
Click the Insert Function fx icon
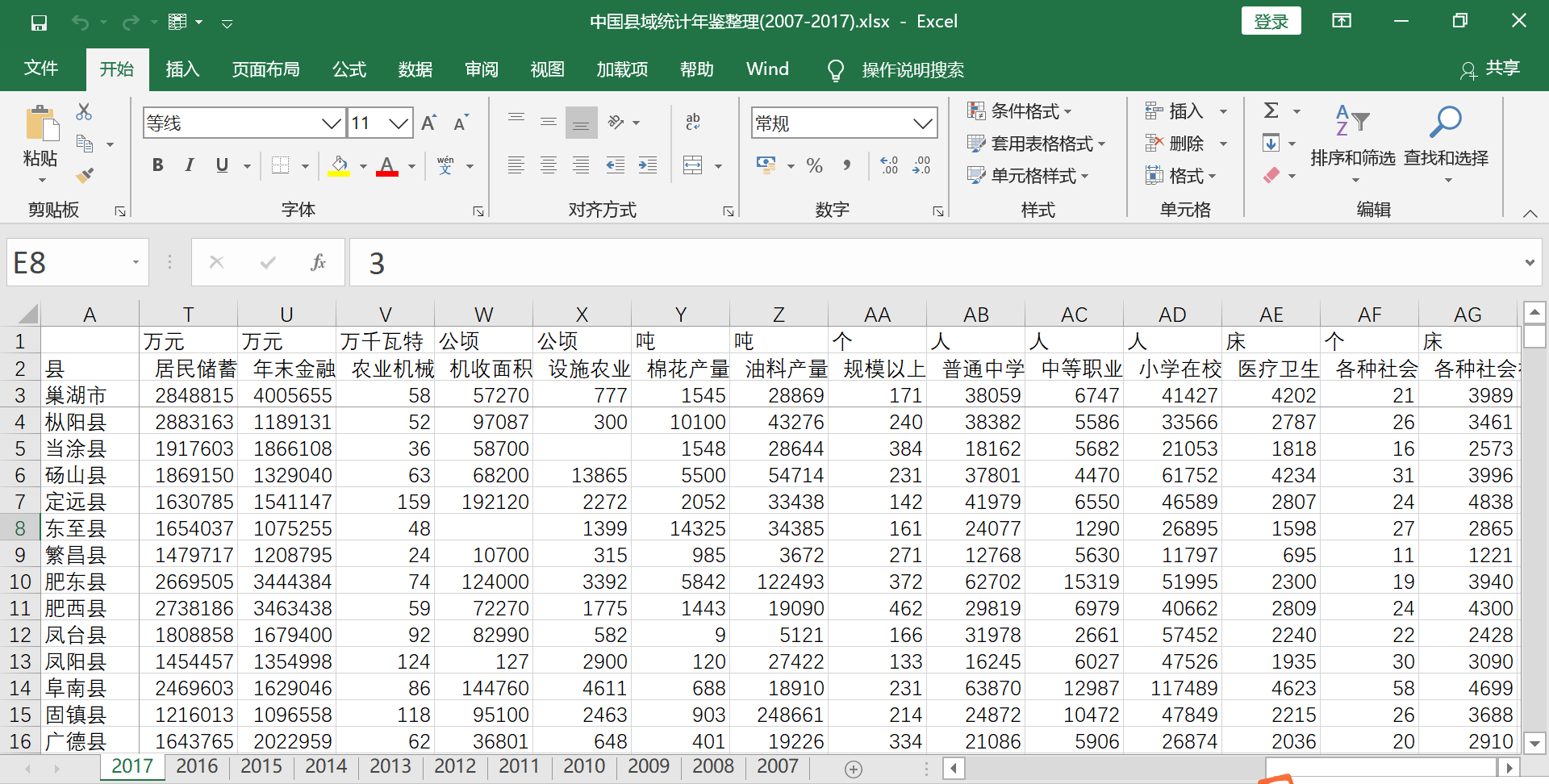click(x=318, y=262)
